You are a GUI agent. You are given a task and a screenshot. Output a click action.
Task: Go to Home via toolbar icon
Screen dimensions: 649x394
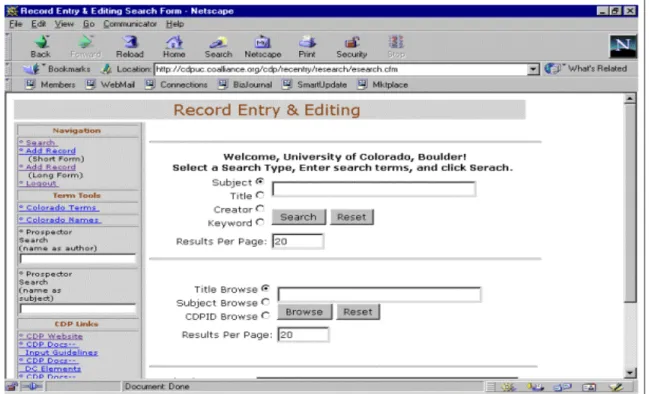click(174, 46)
